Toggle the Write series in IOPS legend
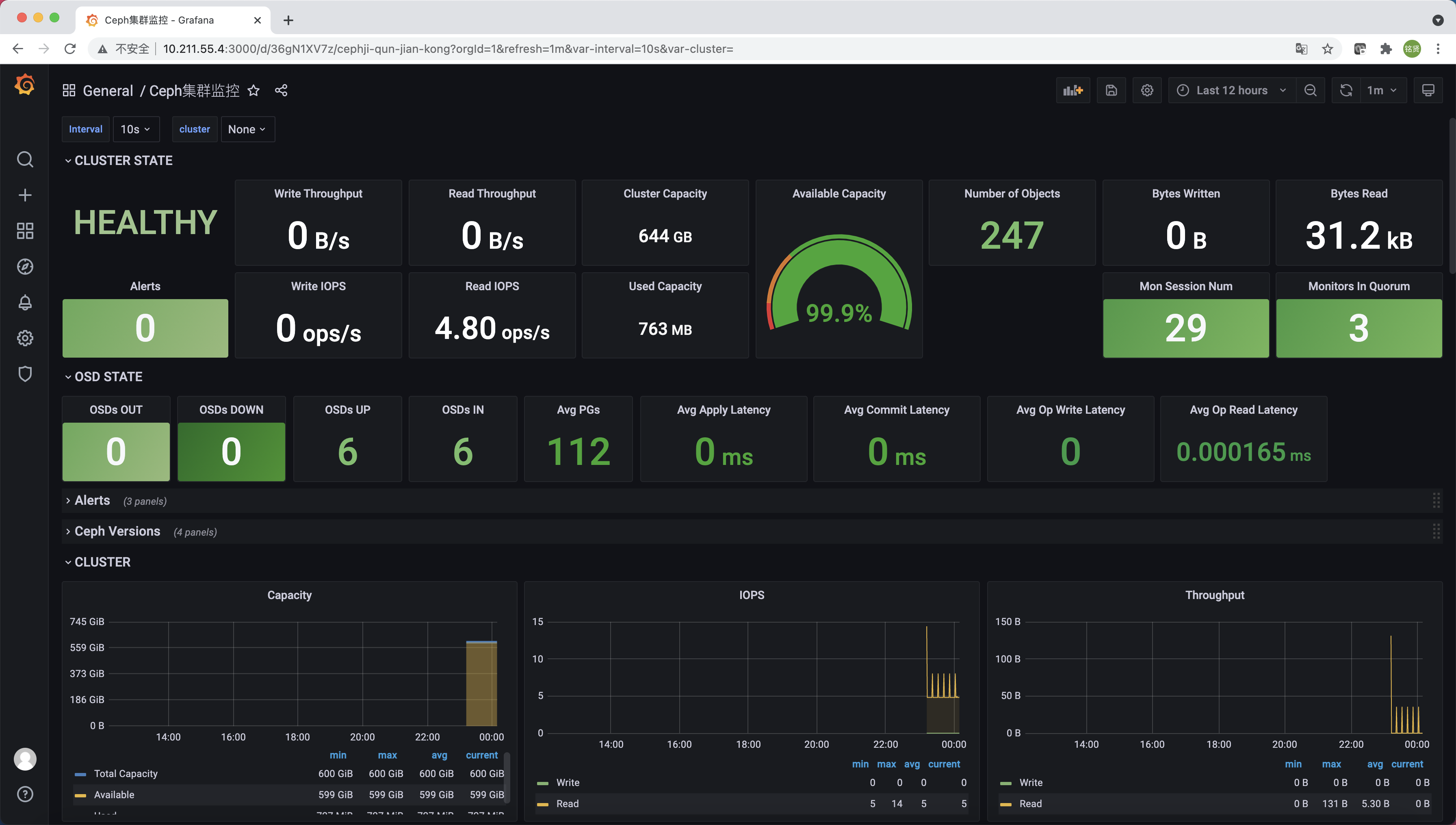Viewport: 1456px width, 825px height. [568, 782]
